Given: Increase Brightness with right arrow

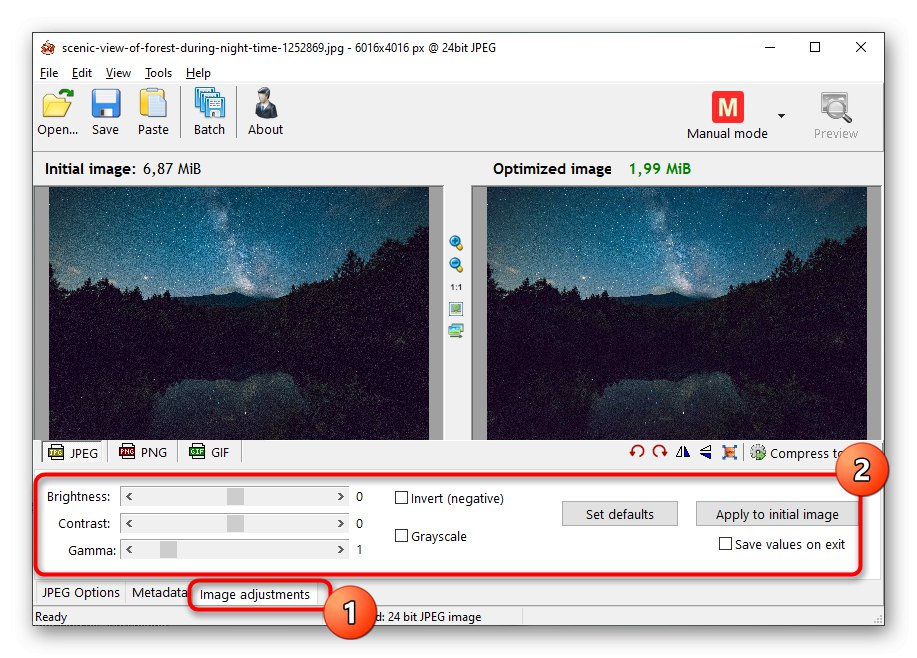Looking at the screenshot, I should 340,497.
